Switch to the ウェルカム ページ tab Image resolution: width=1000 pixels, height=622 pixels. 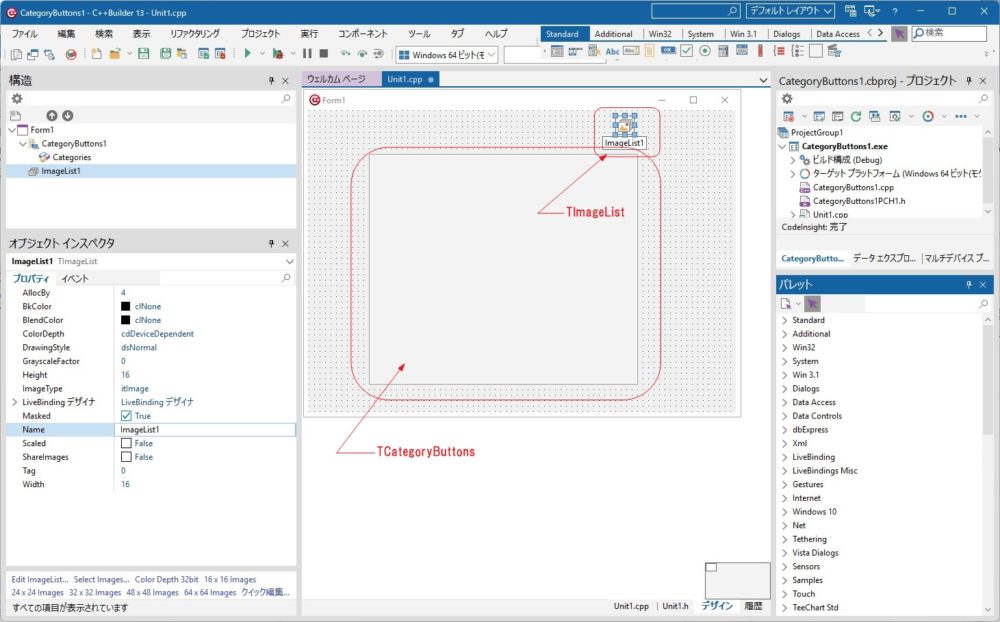(336, 79)
